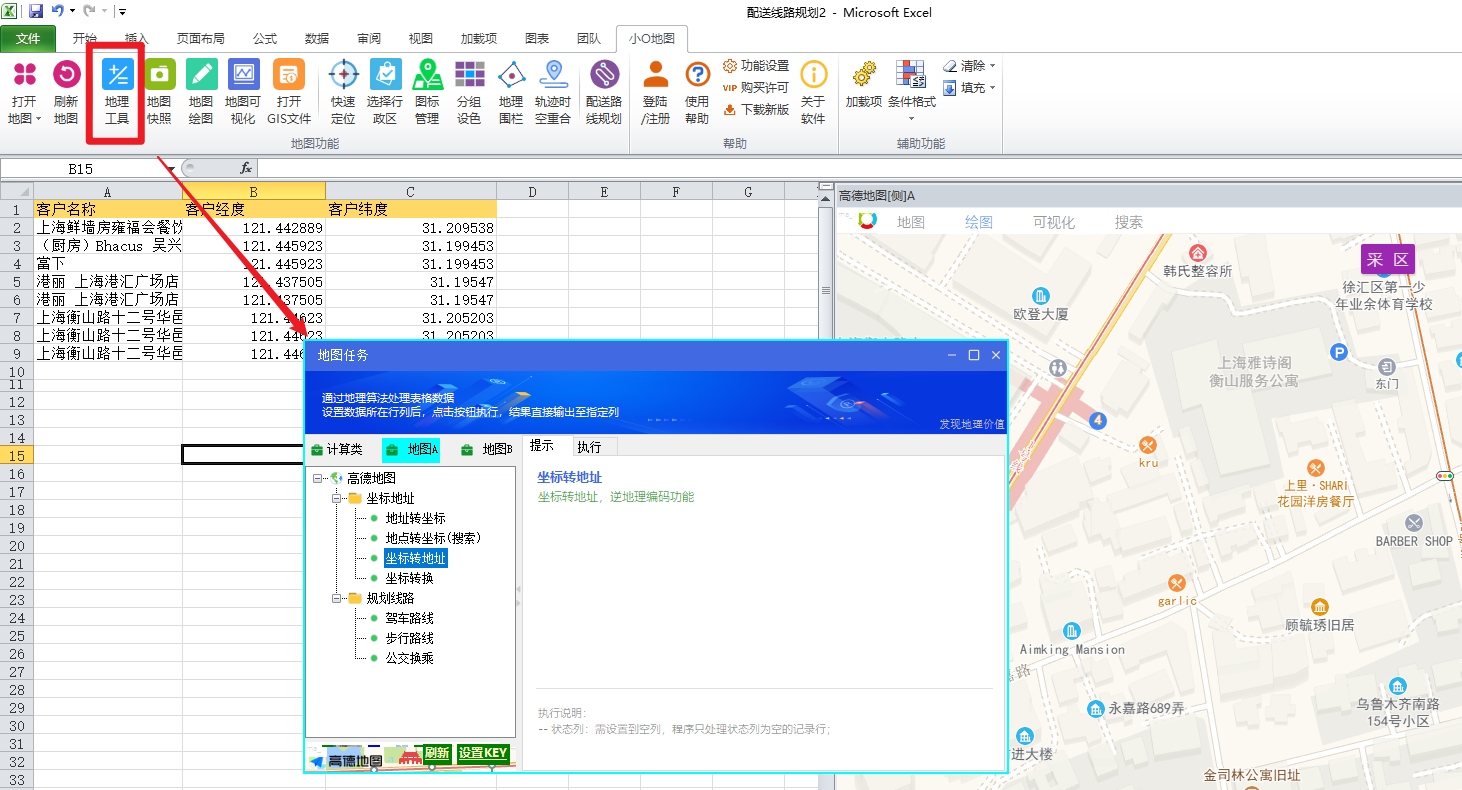The image size is (1462, 790).
Task: Click 下载新版 download new version
Action: (x=756, y=110)
